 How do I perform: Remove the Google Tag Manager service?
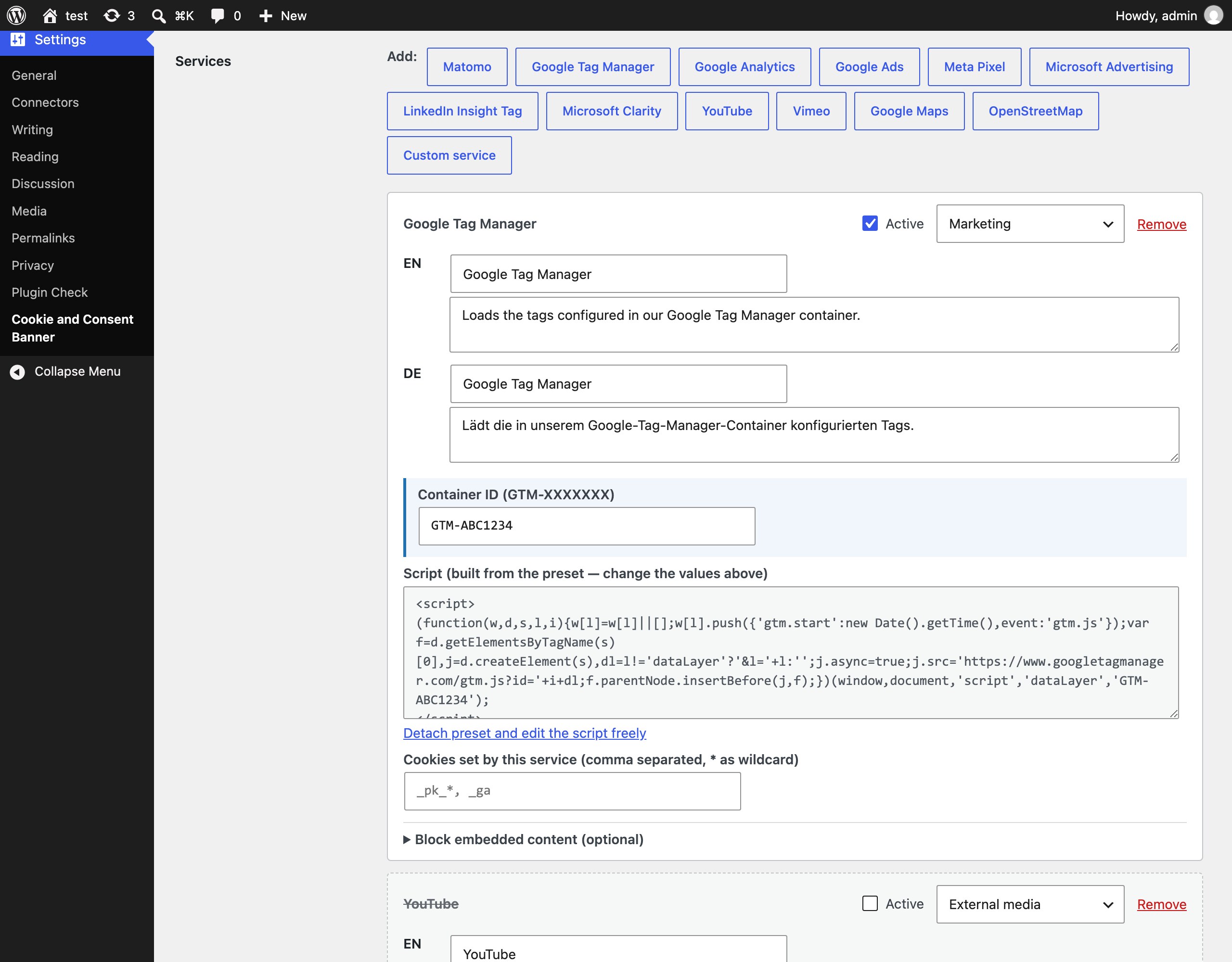pyautogui.click(x=1161, y=224)
